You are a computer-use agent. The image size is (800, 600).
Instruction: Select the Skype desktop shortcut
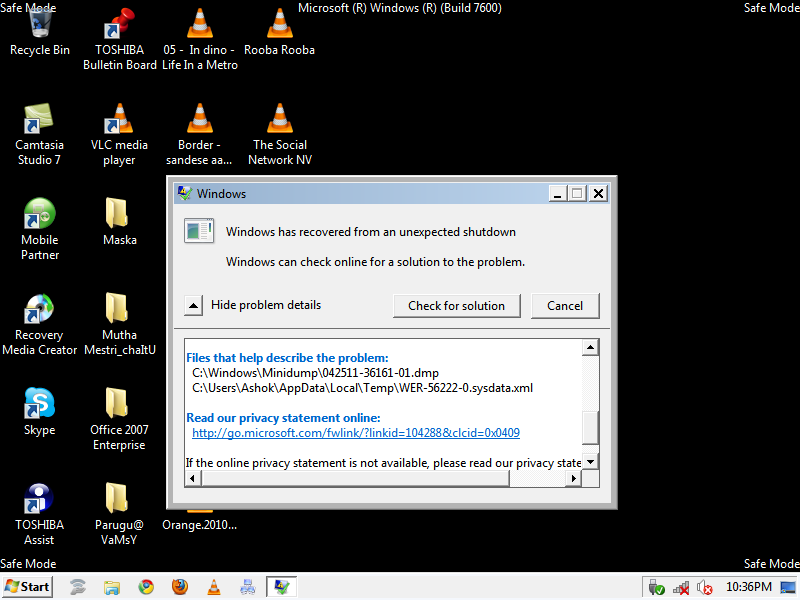[39, 411]
